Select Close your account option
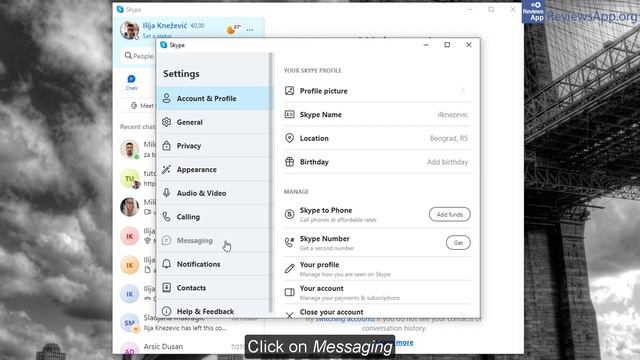640x360 pixels. click(x=377, y=311)
